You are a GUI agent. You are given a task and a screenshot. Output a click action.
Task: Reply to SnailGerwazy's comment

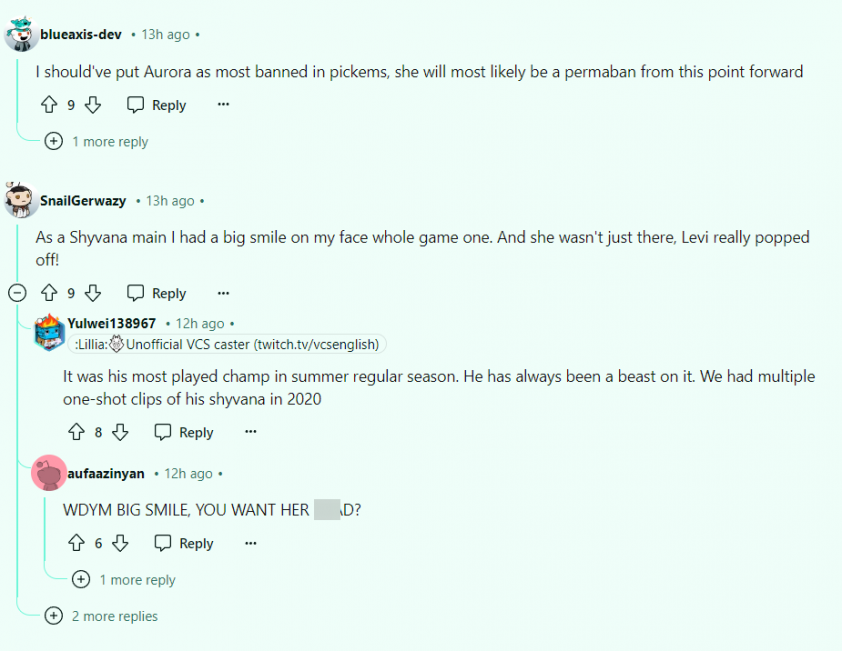click(156, 293)
